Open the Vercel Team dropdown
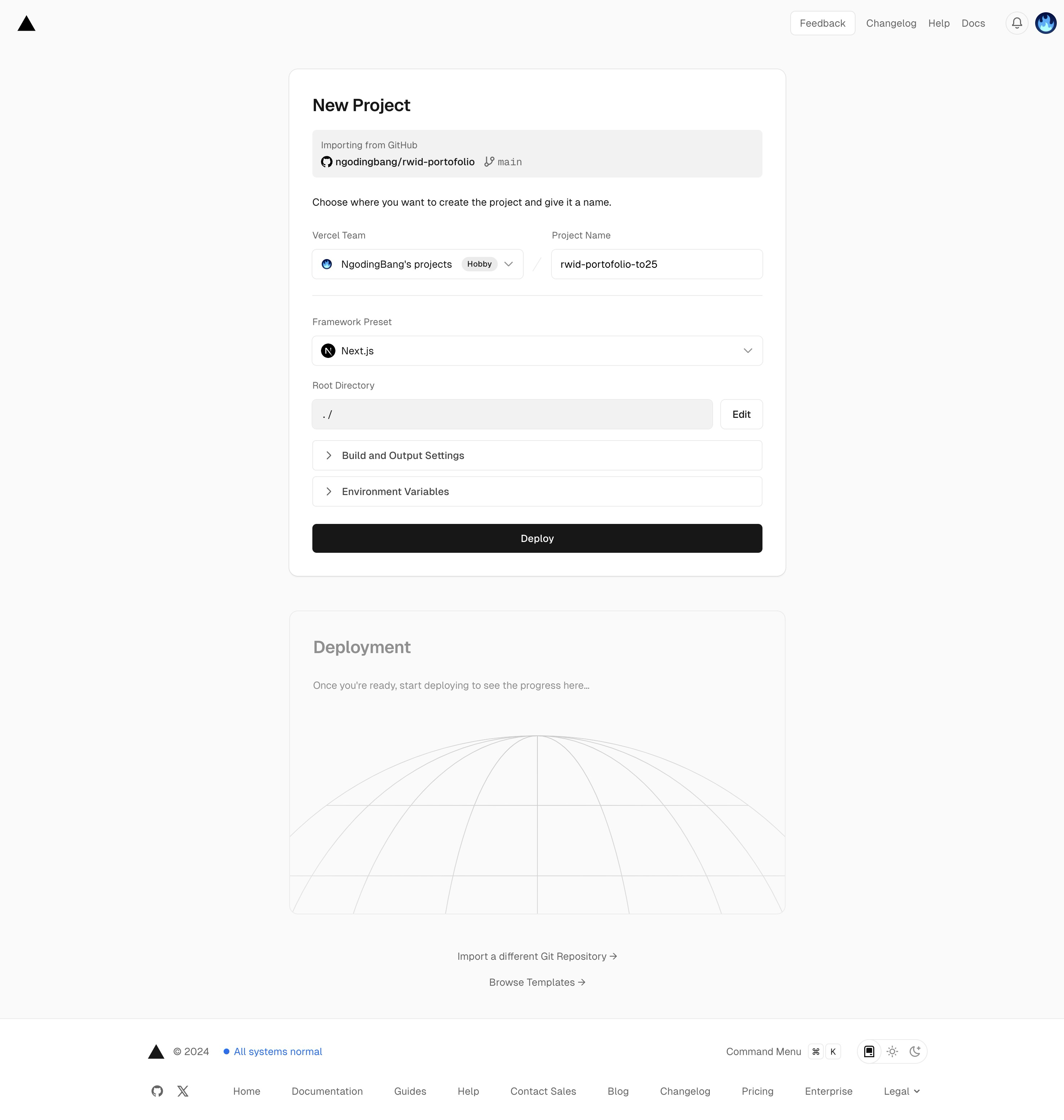Viewport: 1064px width, 1120px height. (417, 264)
